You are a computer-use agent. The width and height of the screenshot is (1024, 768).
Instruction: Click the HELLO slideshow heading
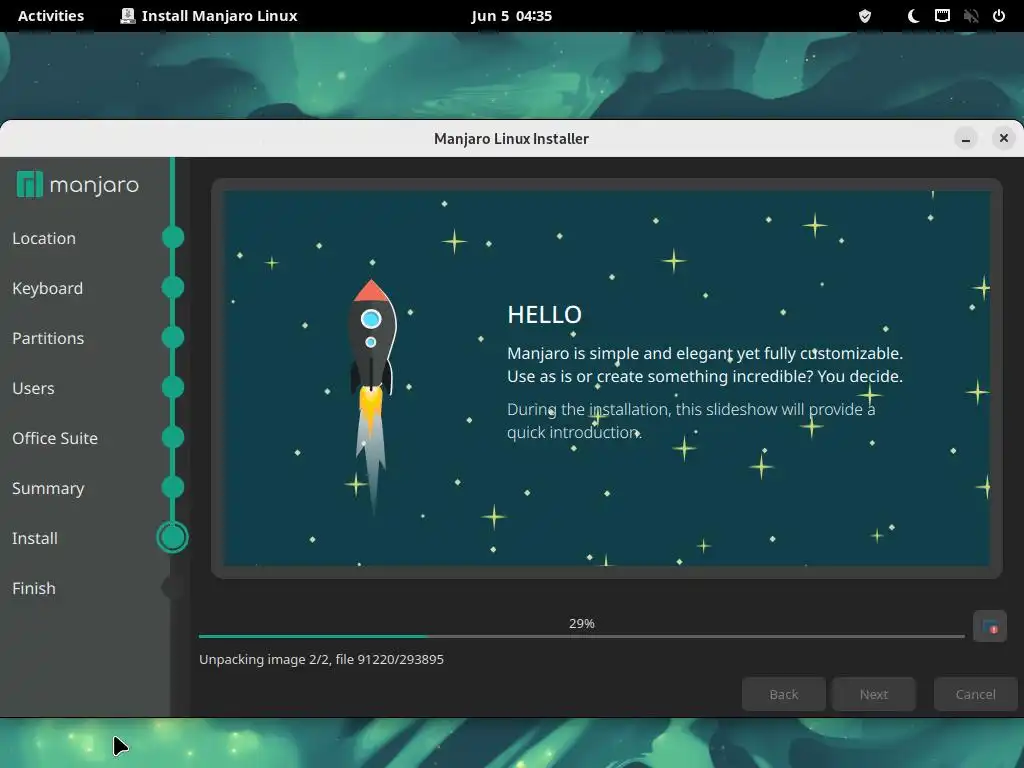(545, 315)
